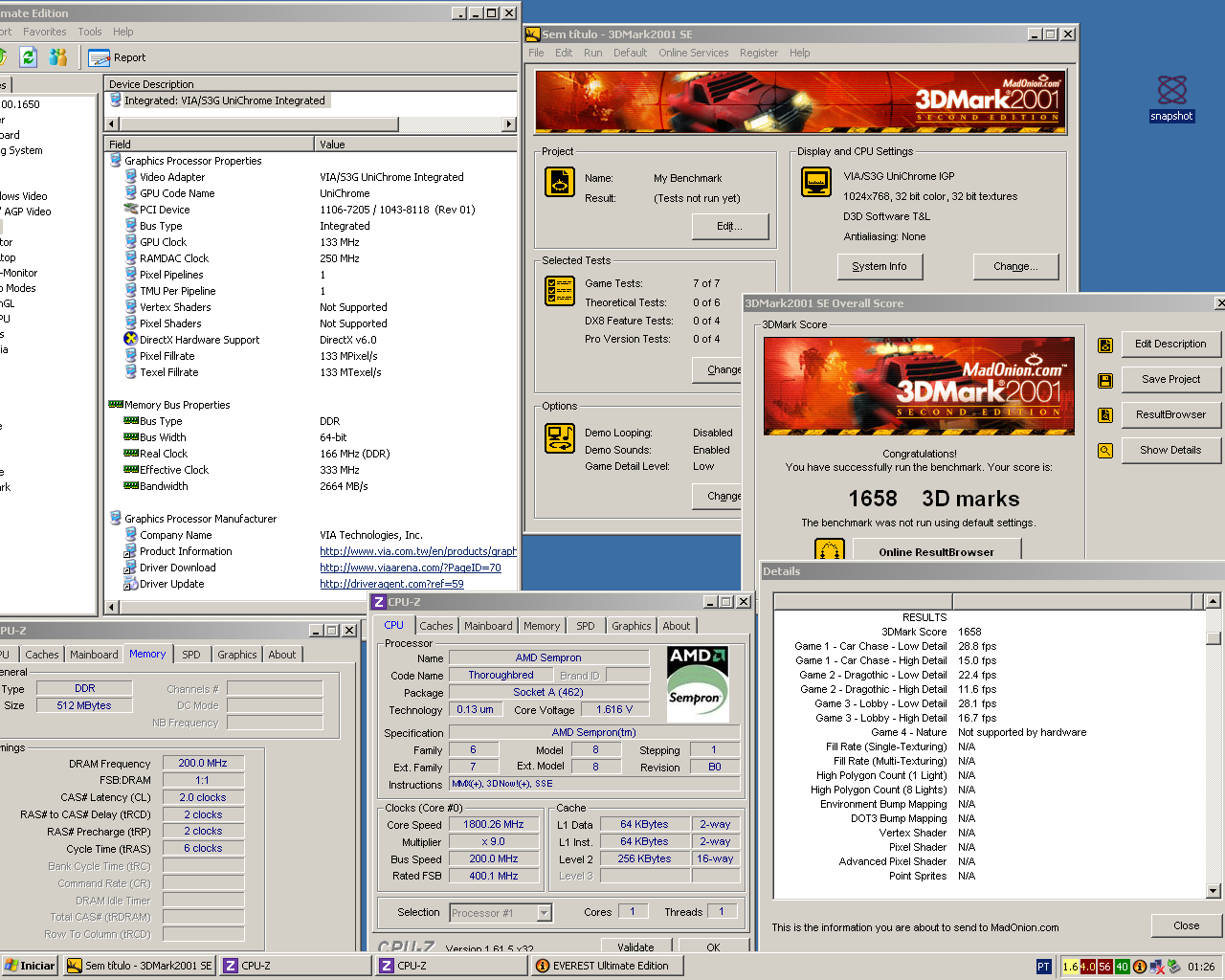1225x980 pixels.
Task: Click the floppy icon beside Save Project
Action: click(x=1105, y=381)
